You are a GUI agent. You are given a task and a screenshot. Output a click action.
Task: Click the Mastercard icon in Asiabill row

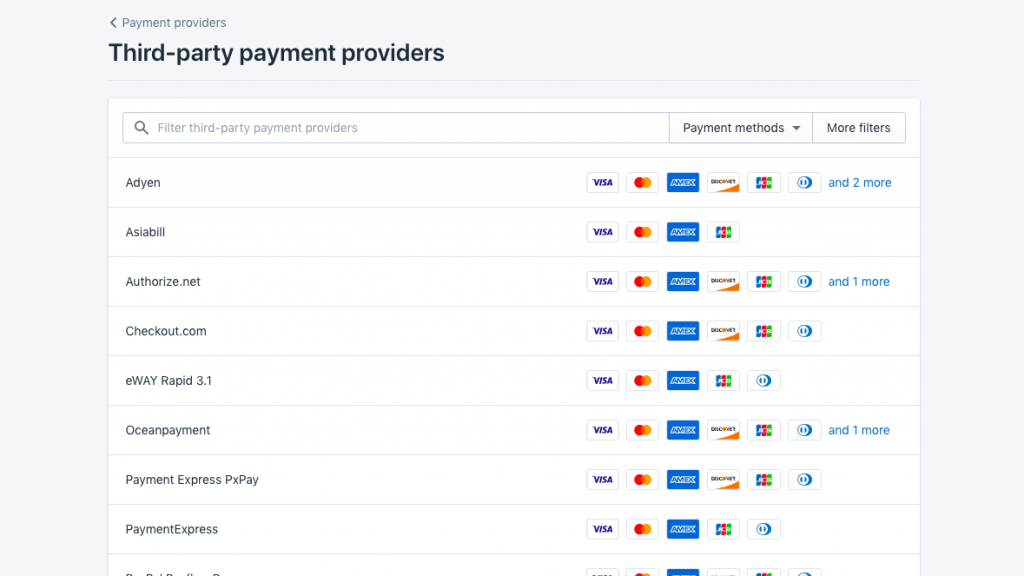(643, 232)
